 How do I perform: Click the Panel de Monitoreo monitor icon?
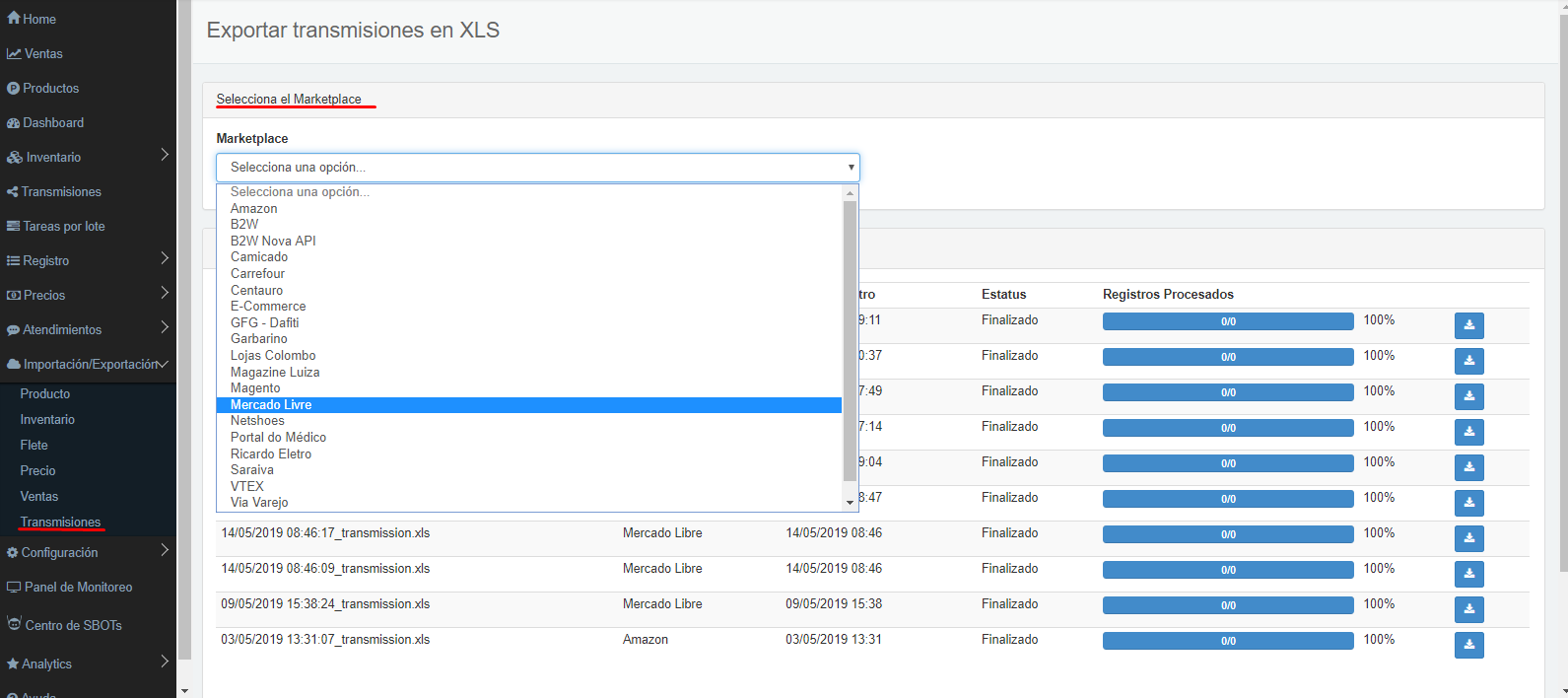[14, 587]
